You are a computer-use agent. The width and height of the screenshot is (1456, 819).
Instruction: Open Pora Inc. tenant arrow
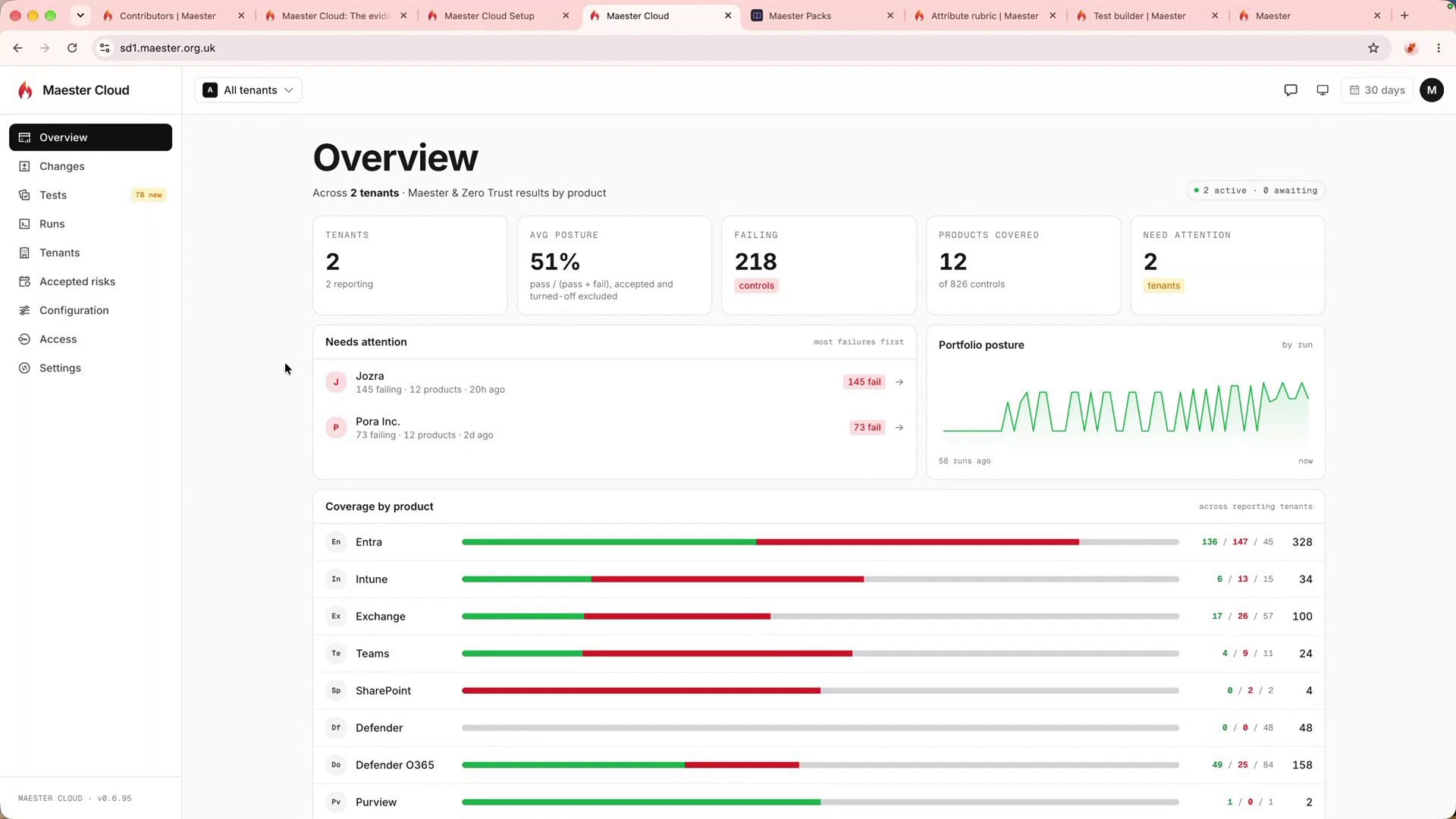click(x=899, y=428)
